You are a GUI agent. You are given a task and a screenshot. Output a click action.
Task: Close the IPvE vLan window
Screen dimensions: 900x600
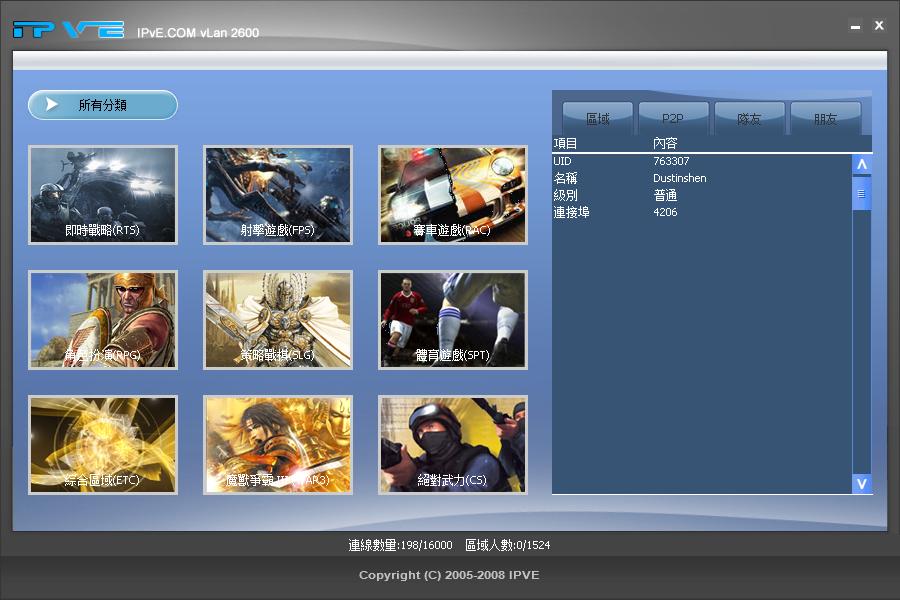[879, 25]
